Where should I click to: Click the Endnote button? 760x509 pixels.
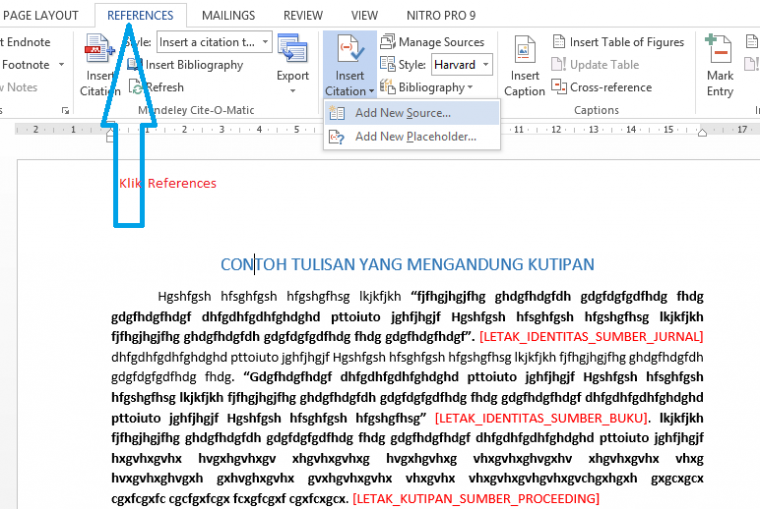25,42
